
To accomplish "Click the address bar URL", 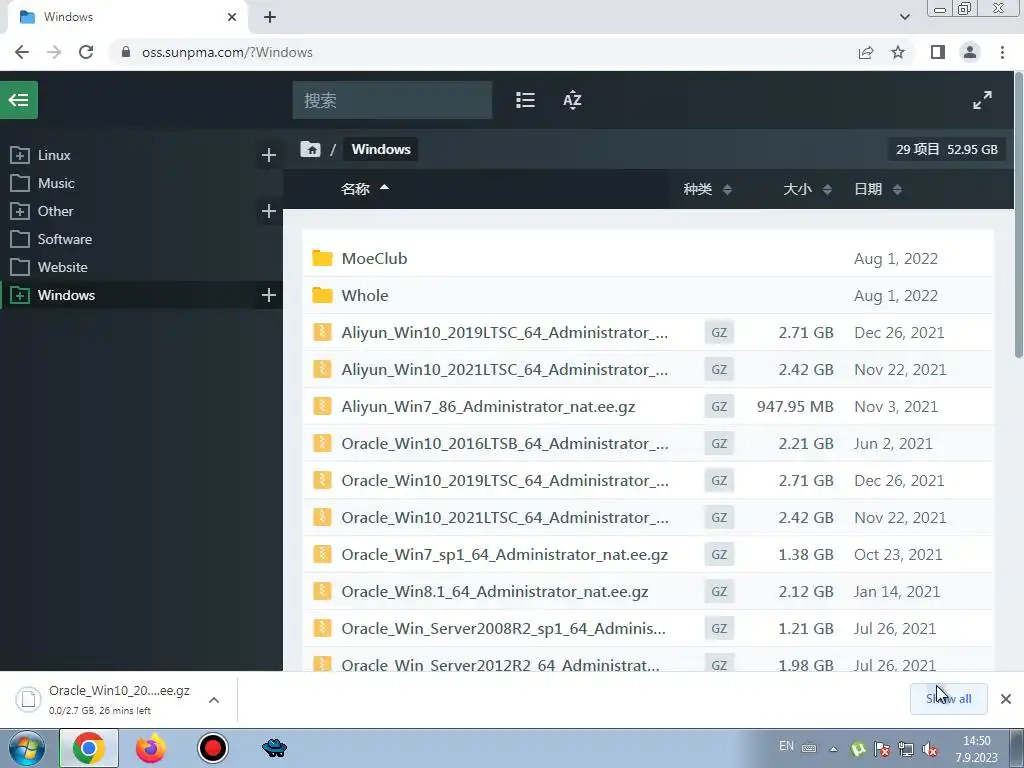I will click(227, 52).
